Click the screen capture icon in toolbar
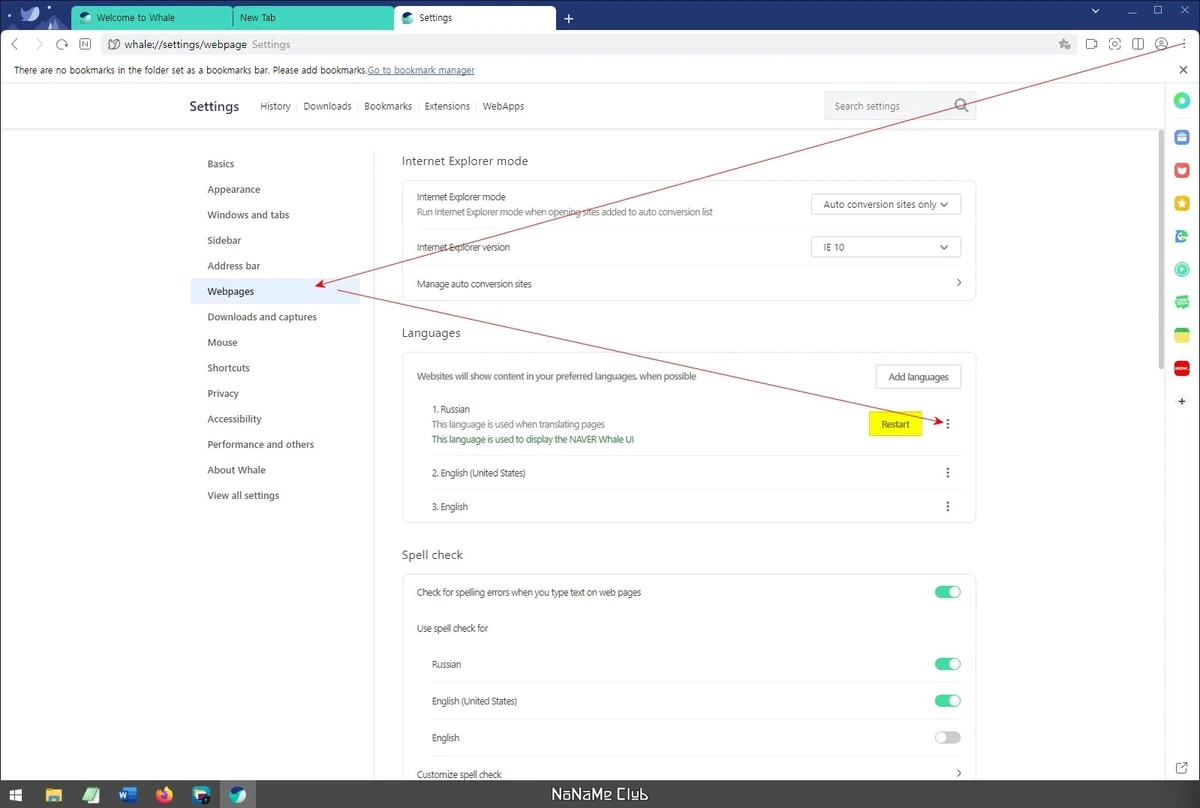The image size is (1200, 808). [x=1114, y=44]
